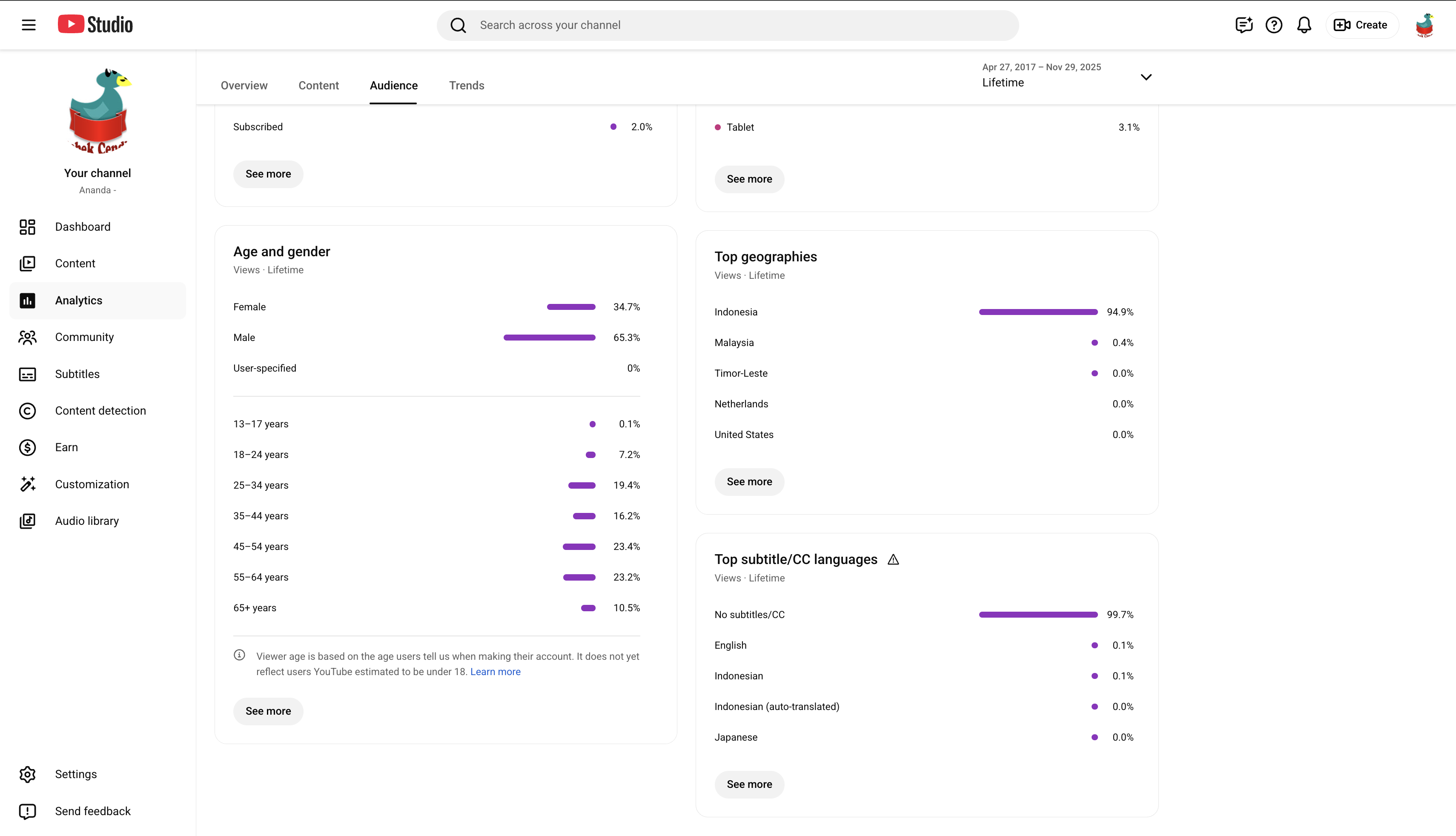This screenshot has height=836, width=1456.
Task: Click the YouTube Studio logo
Action: [x=95, y=25]
